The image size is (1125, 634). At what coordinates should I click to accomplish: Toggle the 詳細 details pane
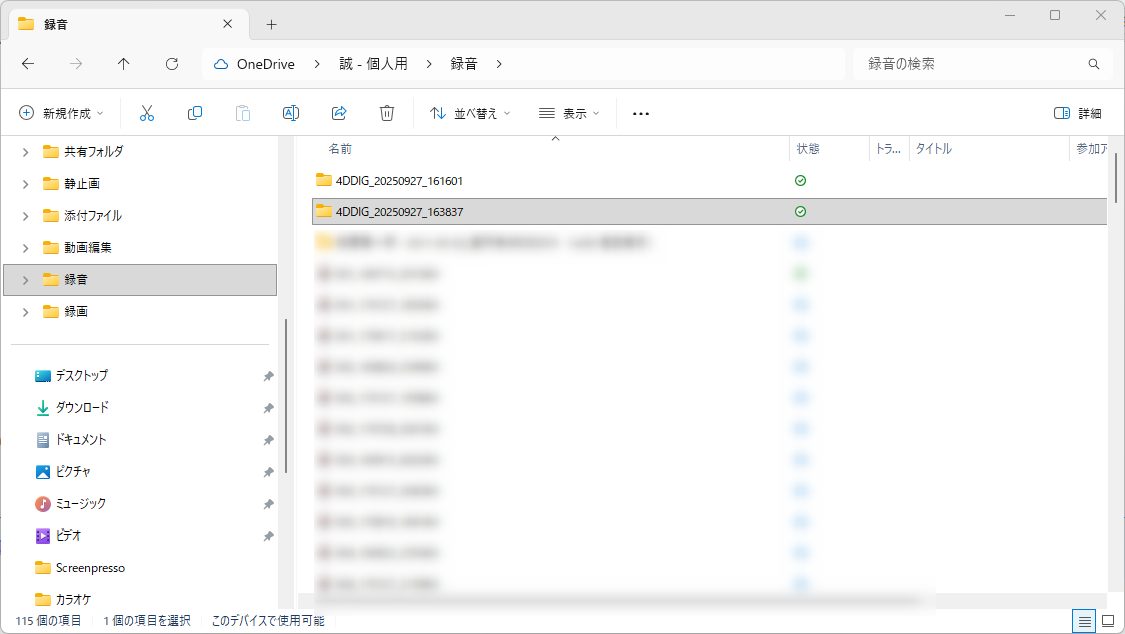(1078, 113)
